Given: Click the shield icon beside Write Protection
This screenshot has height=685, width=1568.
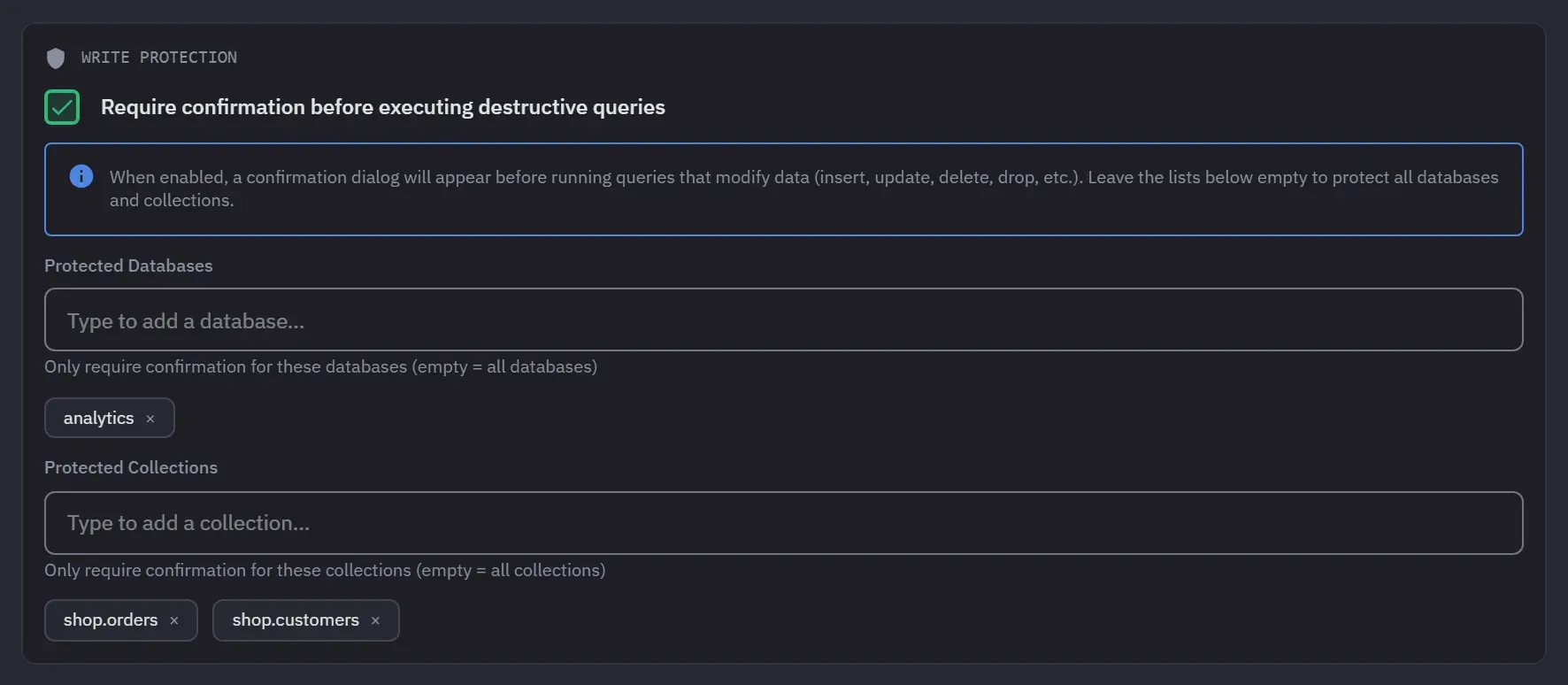Looking at the screenshot, I should (x=56, y=58).
